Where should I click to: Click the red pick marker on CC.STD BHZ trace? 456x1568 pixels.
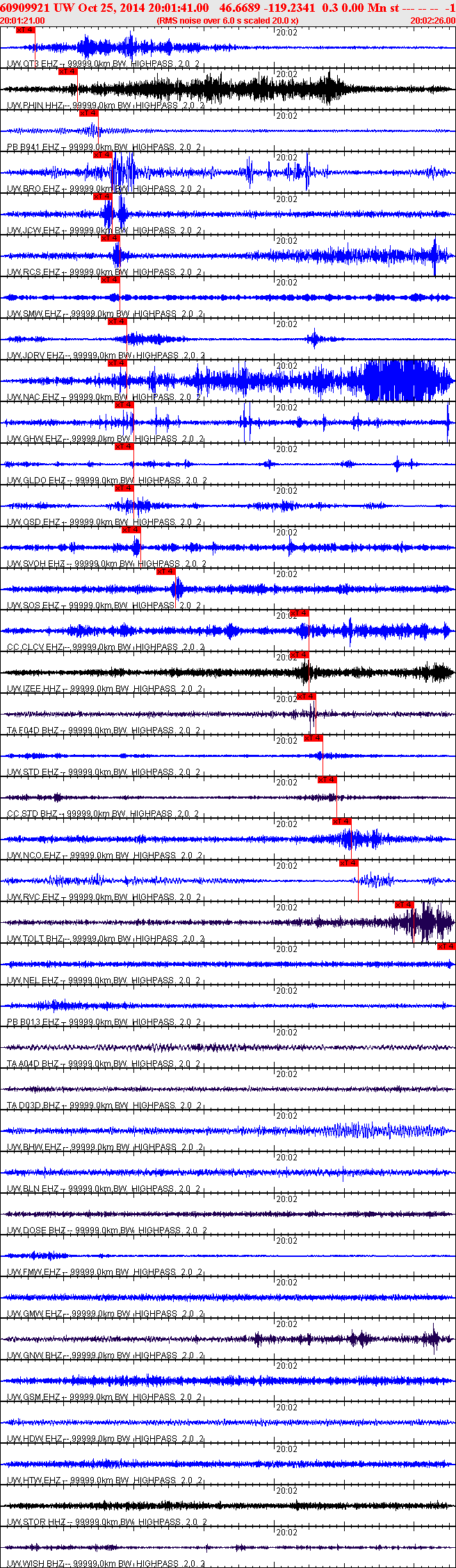click(x=327, y=780)
